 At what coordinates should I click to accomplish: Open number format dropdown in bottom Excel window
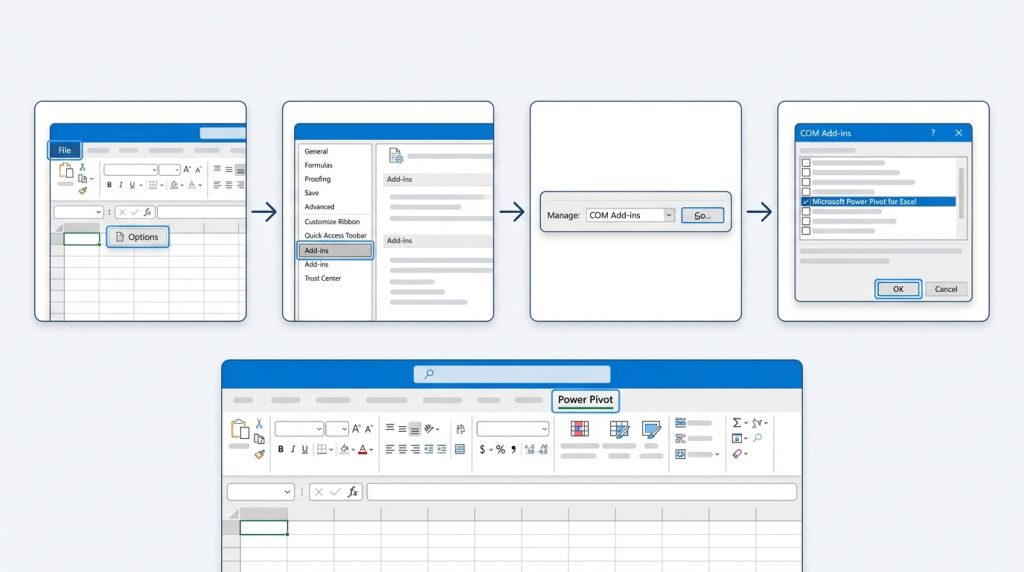543,429
